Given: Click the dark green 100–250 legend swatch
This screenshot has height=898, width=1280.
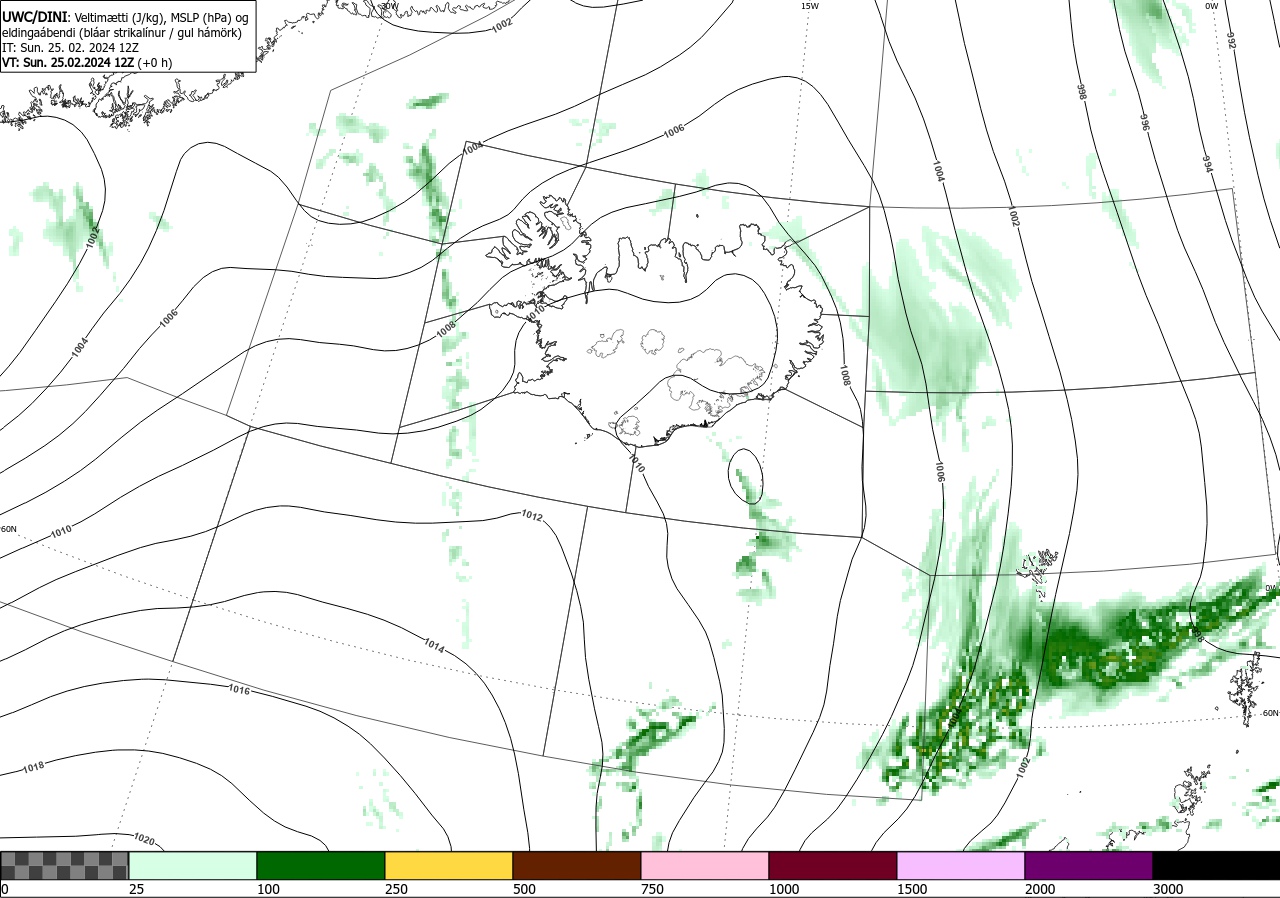Looking at the screenshot, I should (321, 865).
